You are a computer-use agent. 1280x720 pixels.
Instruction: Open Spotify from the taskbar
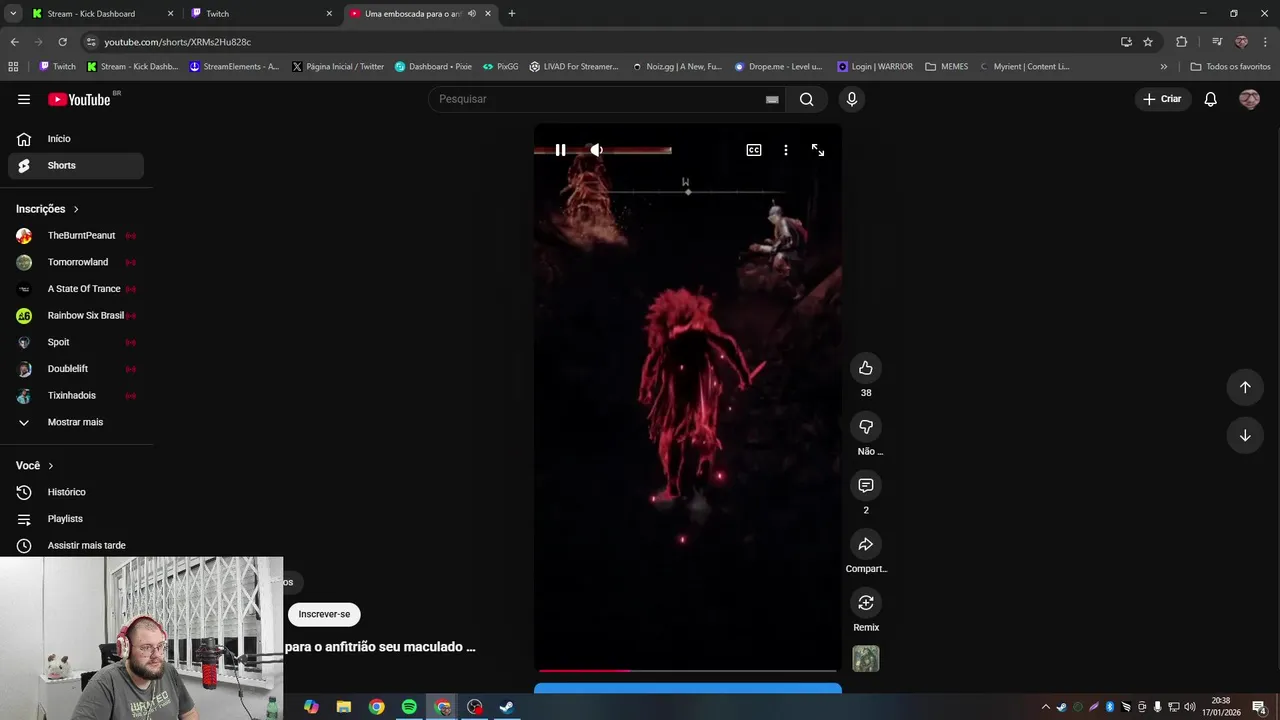pos(409,707)
